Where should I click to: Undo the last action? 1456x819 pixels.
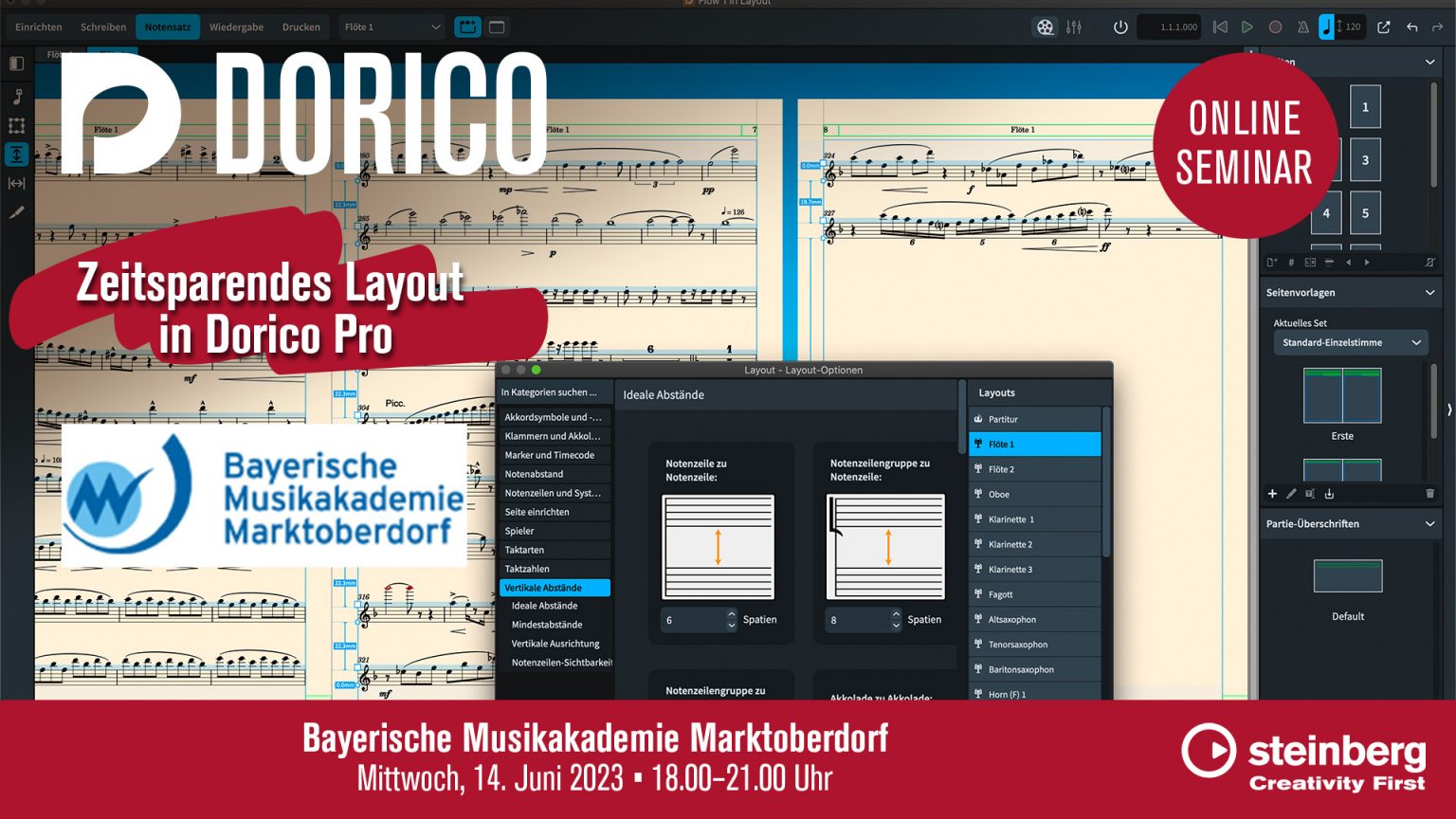1412,27
